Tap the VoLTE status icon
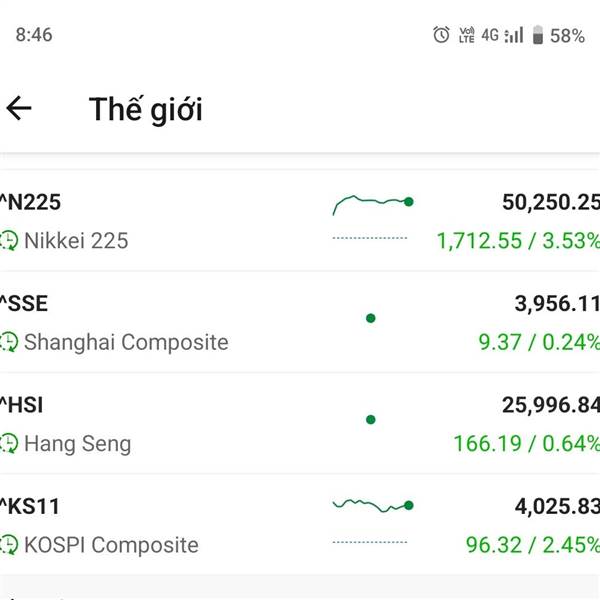The height and width of the screenshot is (600, 600). tap(466, 35)
